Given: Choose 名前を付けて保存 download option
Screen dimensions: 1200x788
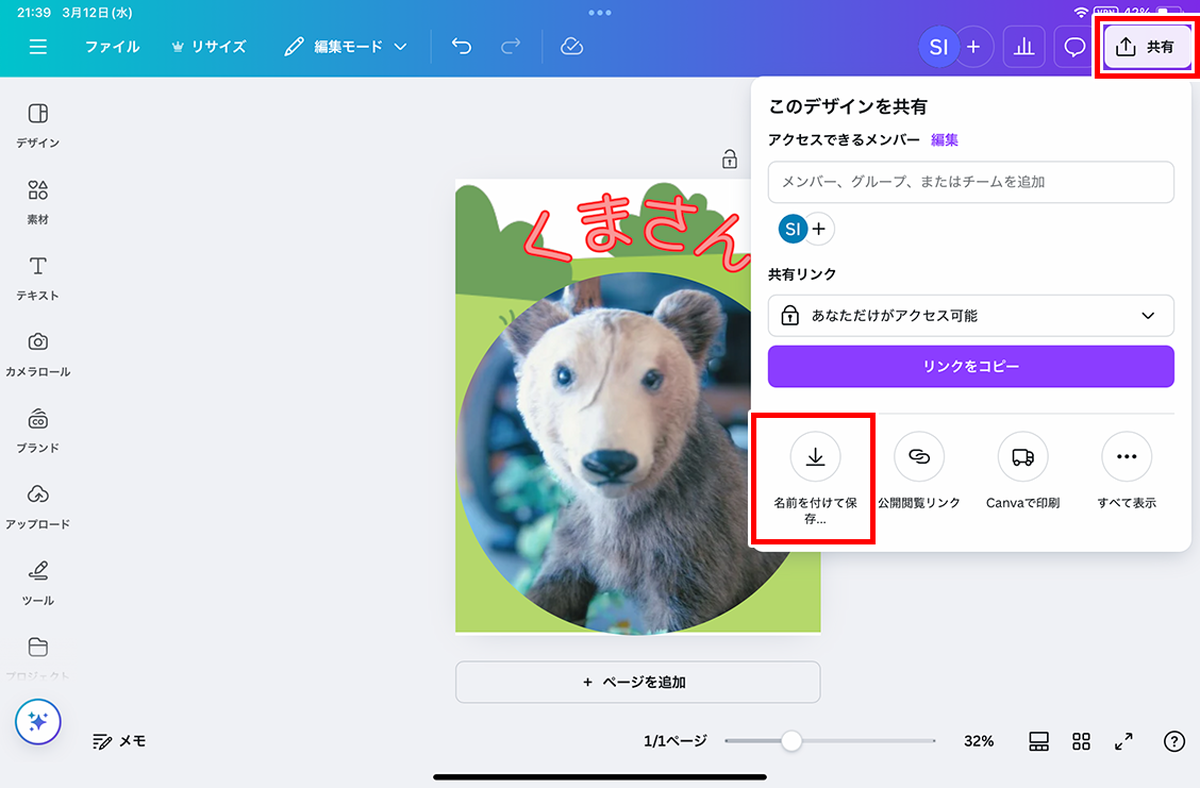Looking at the screenshot, I should click(815, 478).
